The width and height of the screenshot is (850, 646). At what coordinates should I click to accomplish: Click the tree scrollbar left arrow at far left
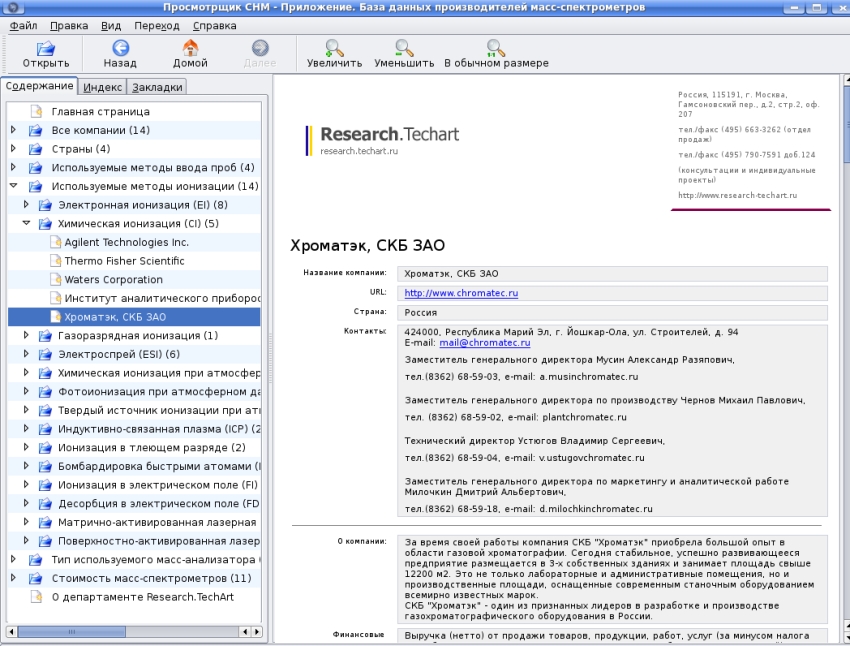[x=12, y=632]
